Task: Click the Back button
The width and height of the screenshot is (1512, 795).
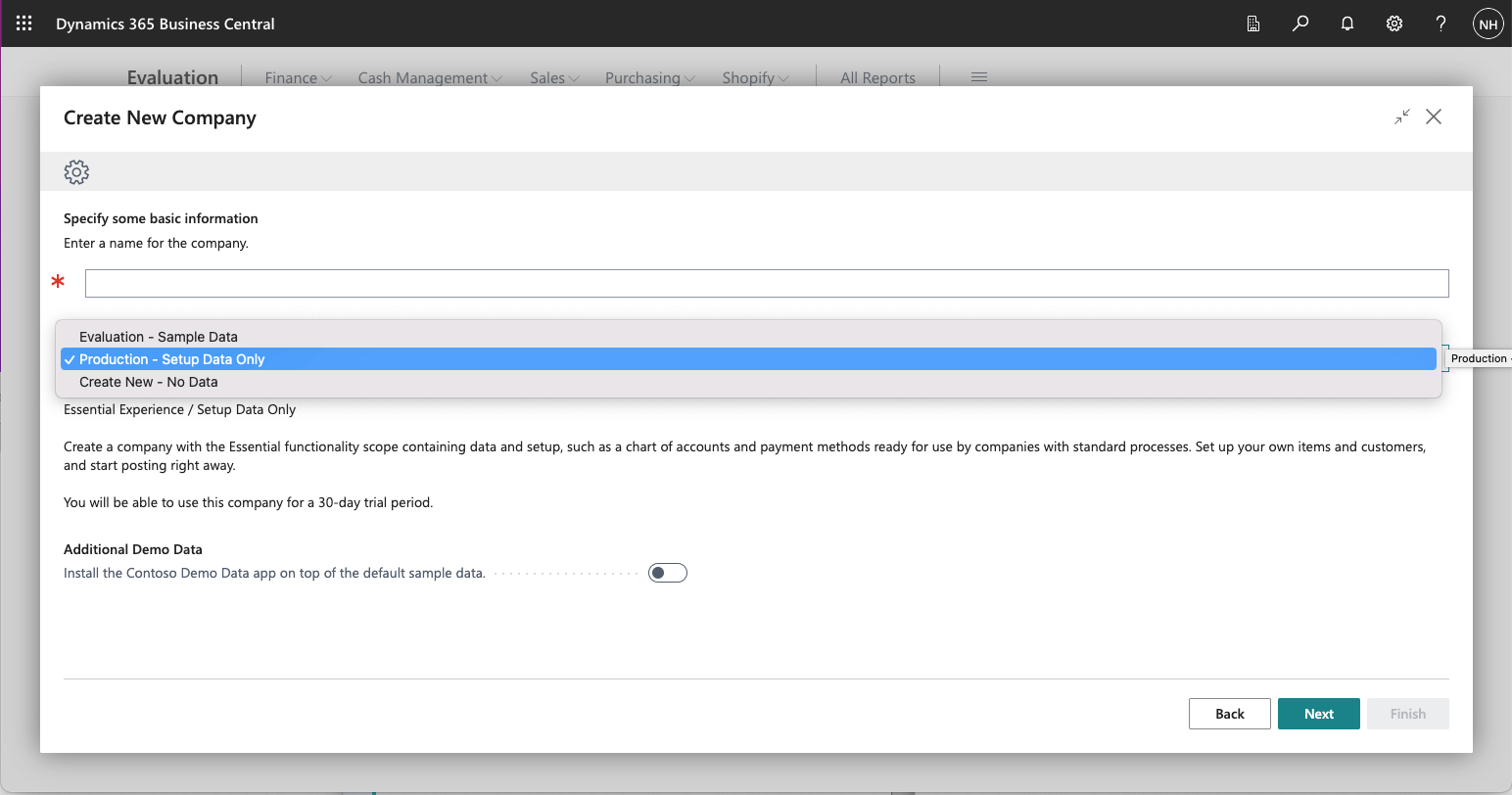Action: pyautogui.click(x=1230, y=714)
